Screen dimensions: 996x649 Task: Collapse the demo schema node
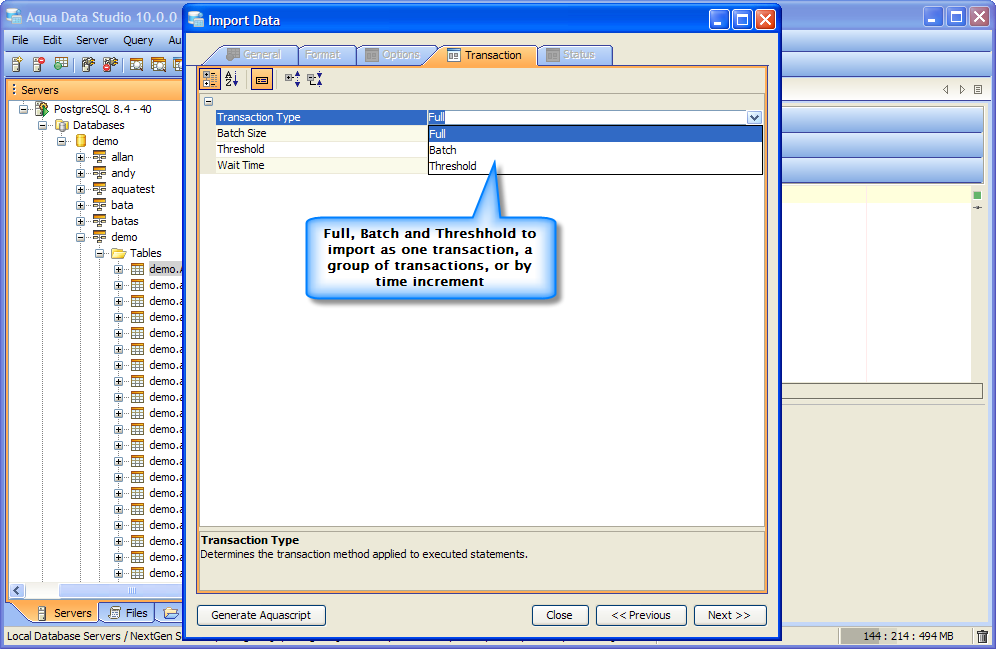(81, 237)
